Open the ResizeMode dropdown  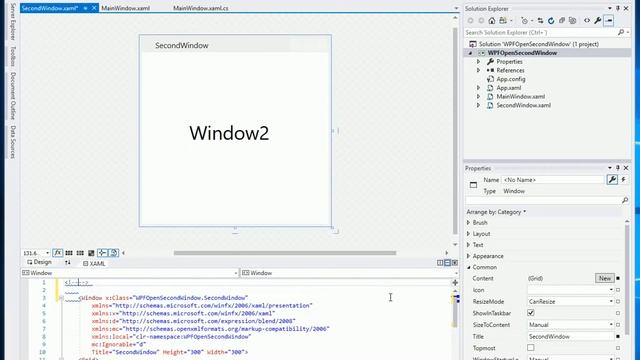(x=611, y=302)
